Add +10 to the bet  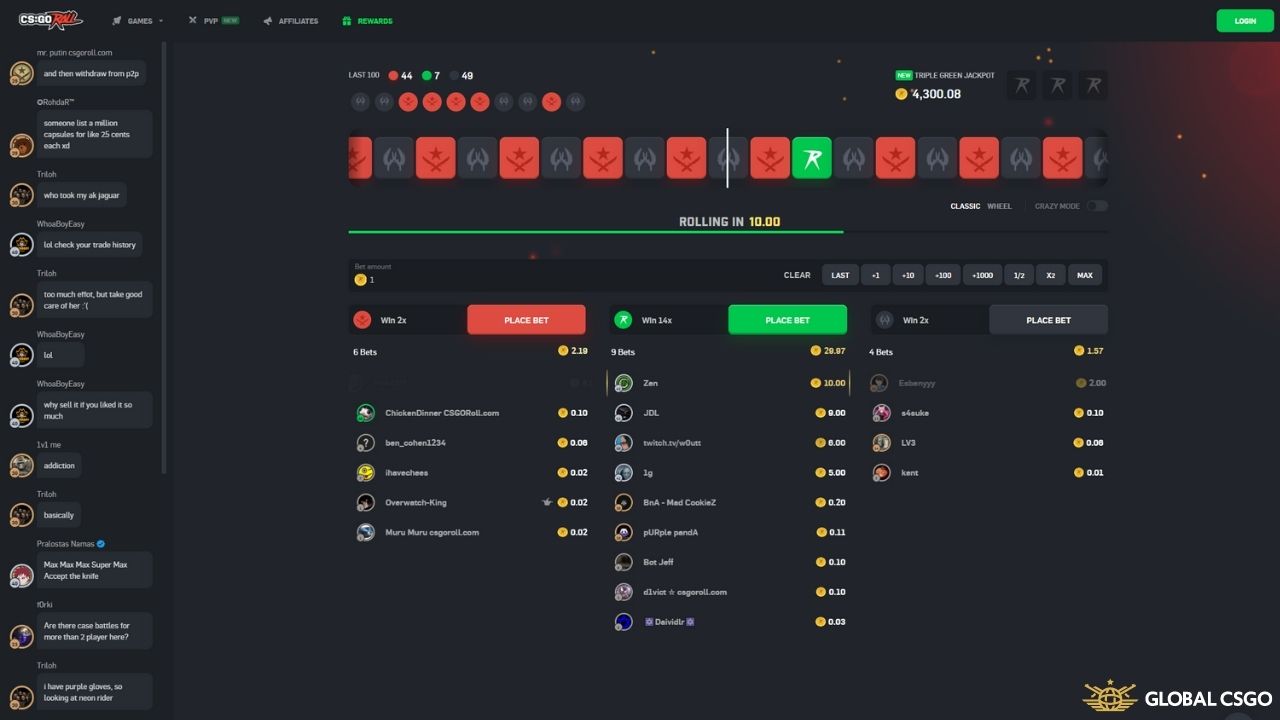coord(908,275)
